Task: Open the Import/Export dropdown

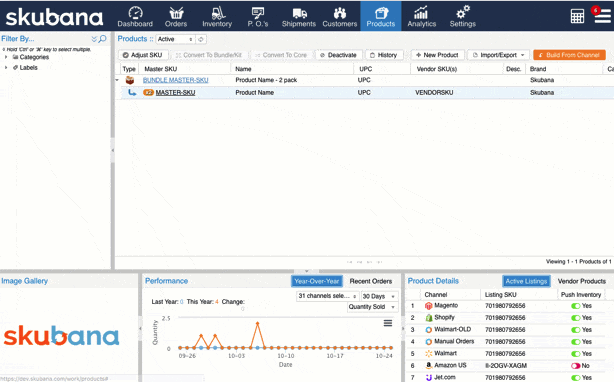Action: click(498, 55)
